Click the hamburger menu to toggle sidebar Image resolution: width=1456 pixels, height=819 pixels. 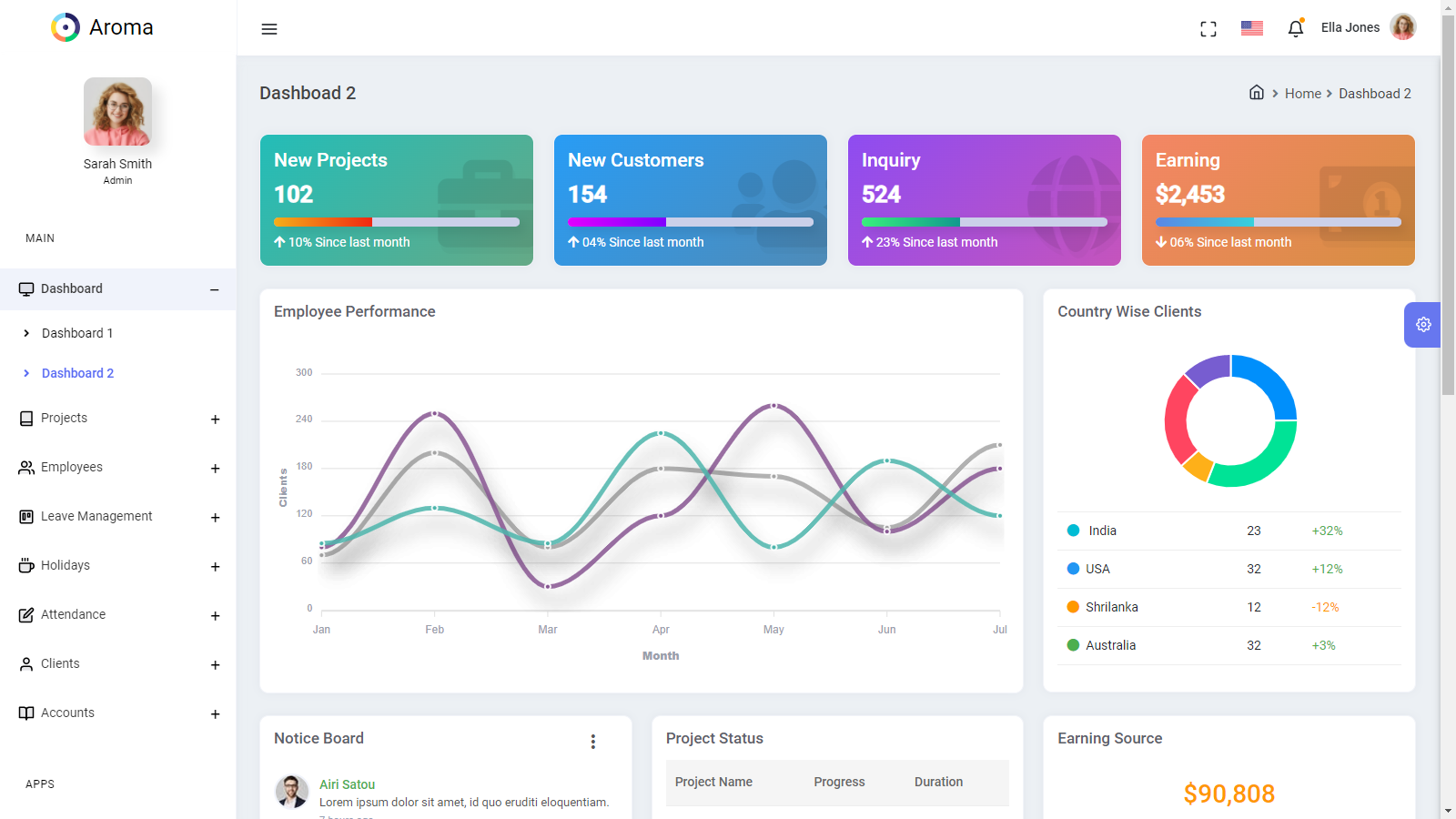point(269,28)
